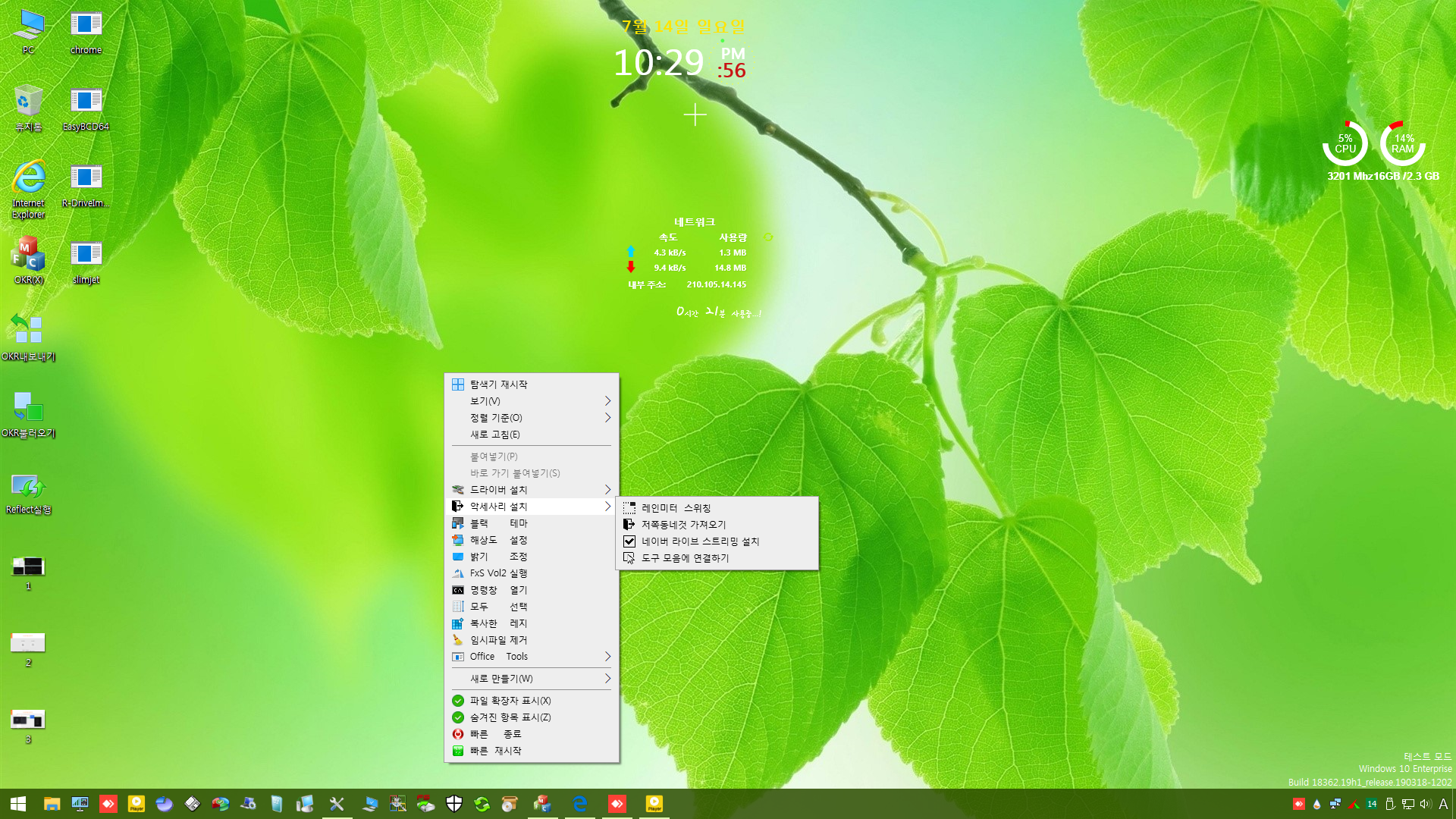The height and width of the screenshot is (819, 1456).
Task: Open Microsoft Edge on the taskbar
Action: pyautogui.click(x=580, y=804)
